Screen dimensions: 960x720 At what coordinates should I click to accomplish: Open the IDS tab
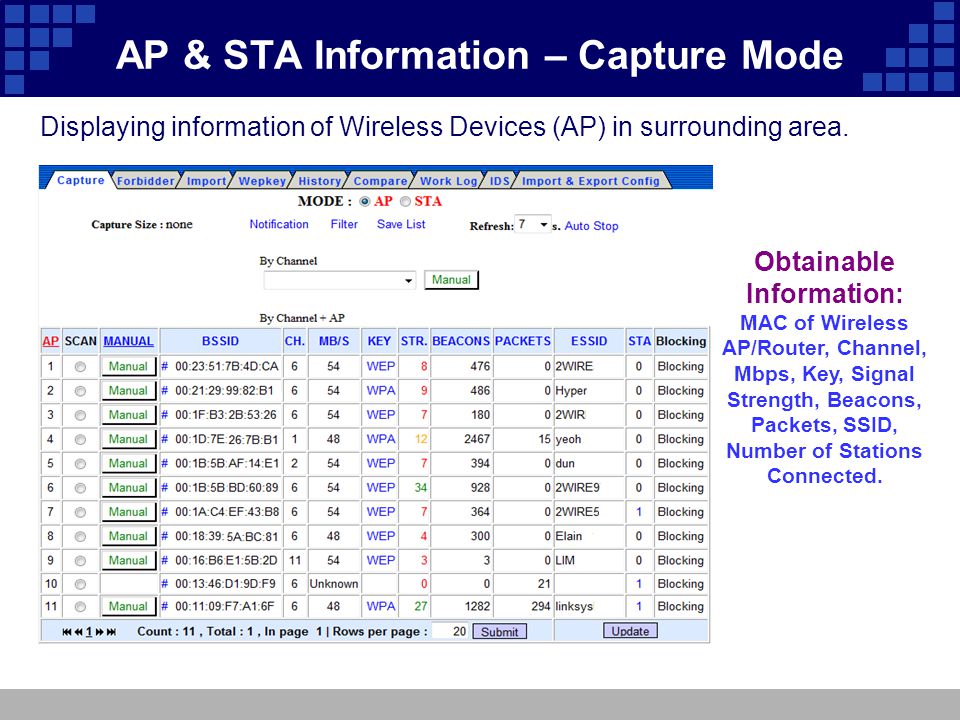pyautogui.click(x=500, y=181)
